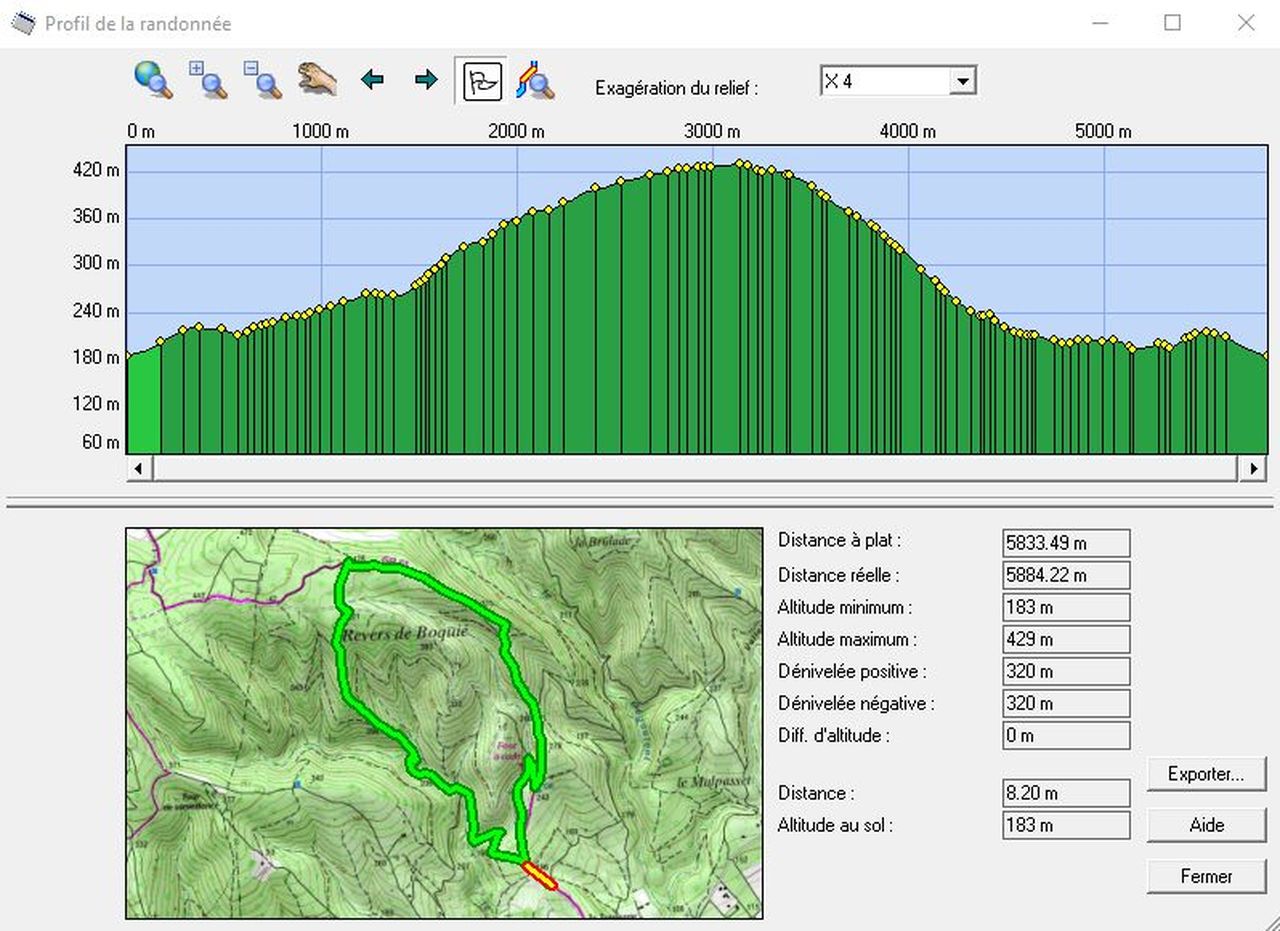Click the globe zoom full-extent icon
Viewport: 1280px width, 931px height.
154,80
